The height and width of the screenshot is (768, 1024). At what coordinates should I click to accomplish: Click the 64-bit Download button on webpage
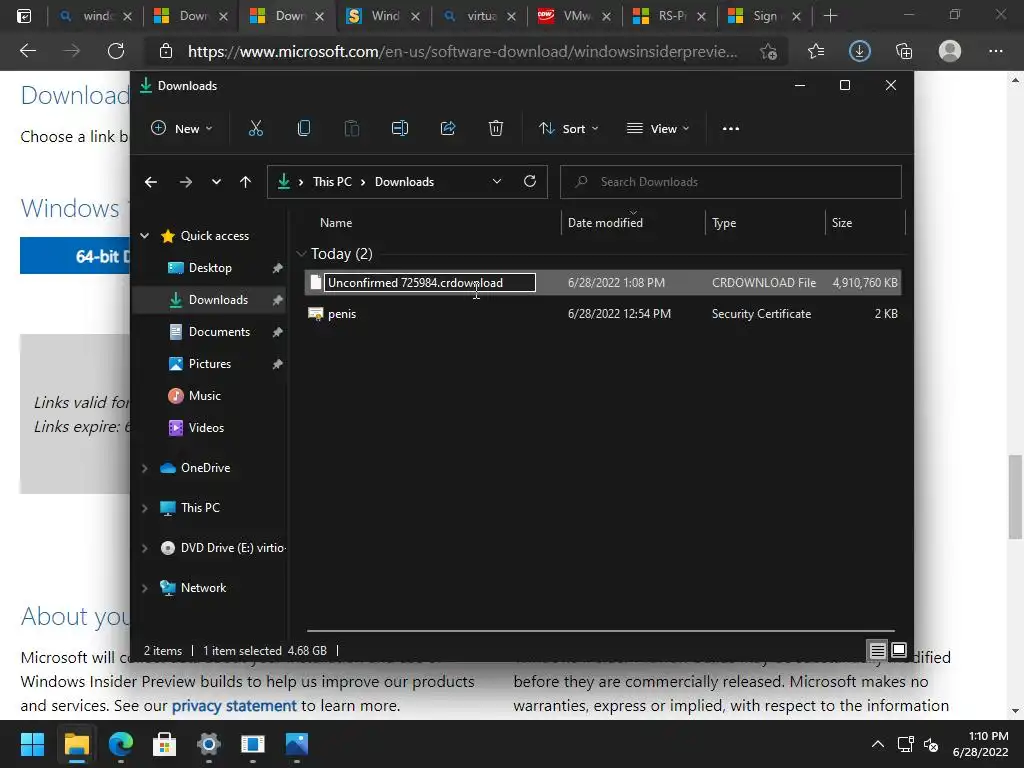click(75, 256)
